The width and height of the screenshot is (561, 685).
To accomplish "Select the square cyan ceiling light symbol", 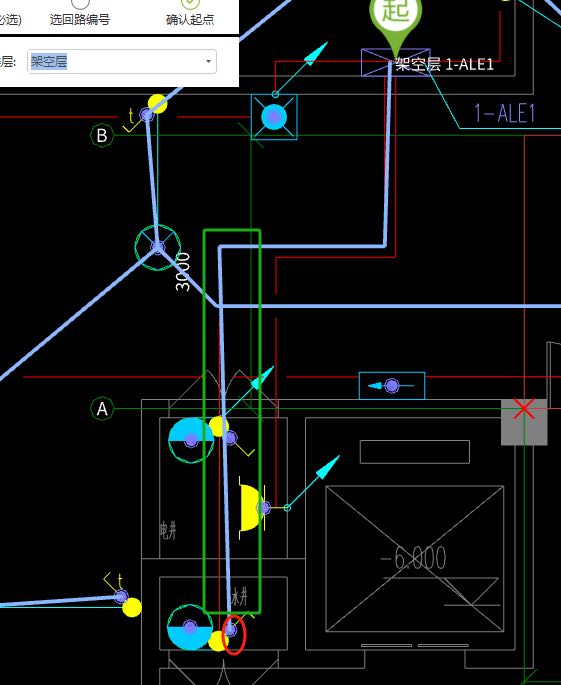I will [274, 117].
